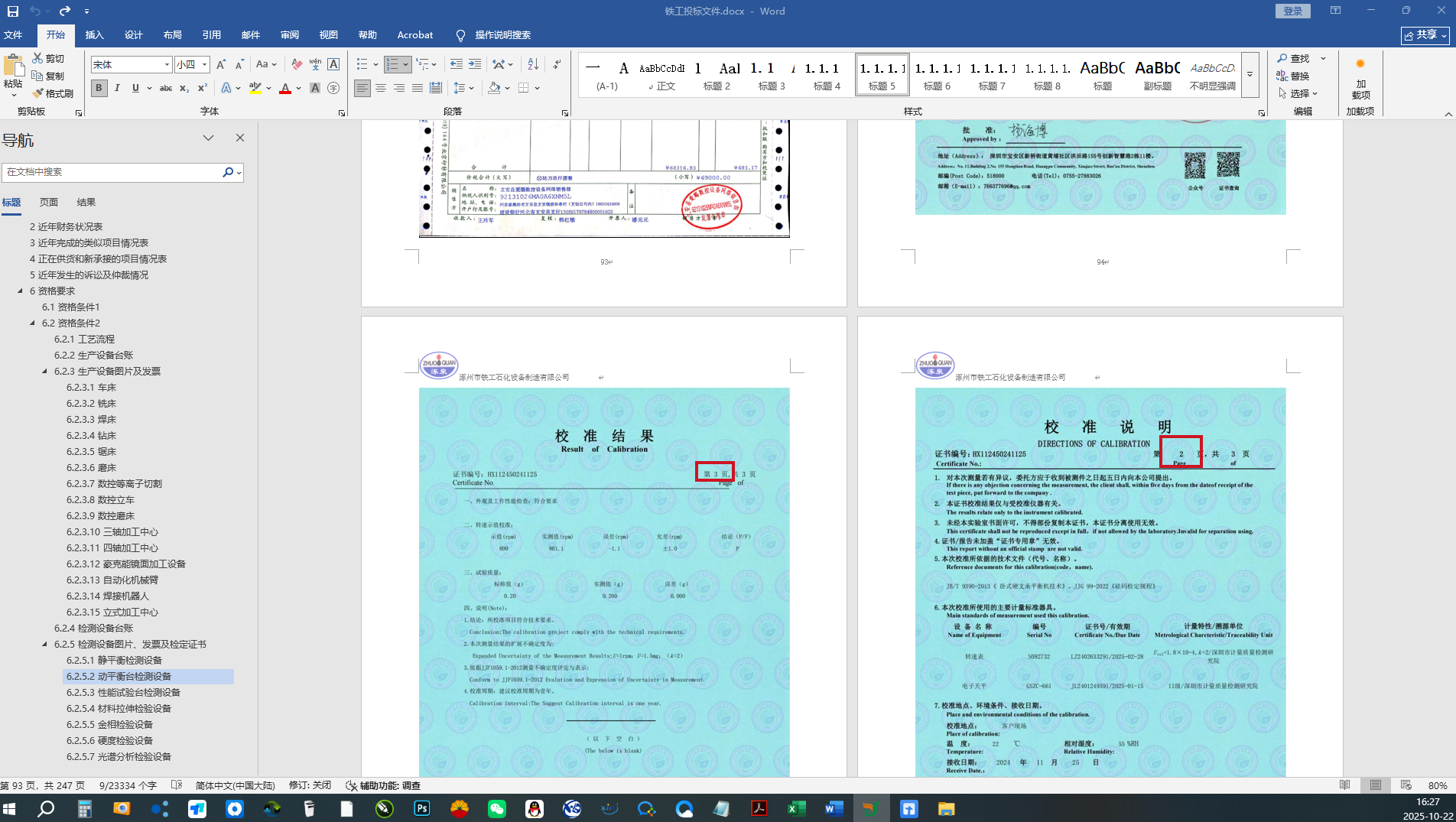Open Photoshop from the taskbar
Image resolution: width=1456 pixels, height=822 pixels.
coord(422,808)
